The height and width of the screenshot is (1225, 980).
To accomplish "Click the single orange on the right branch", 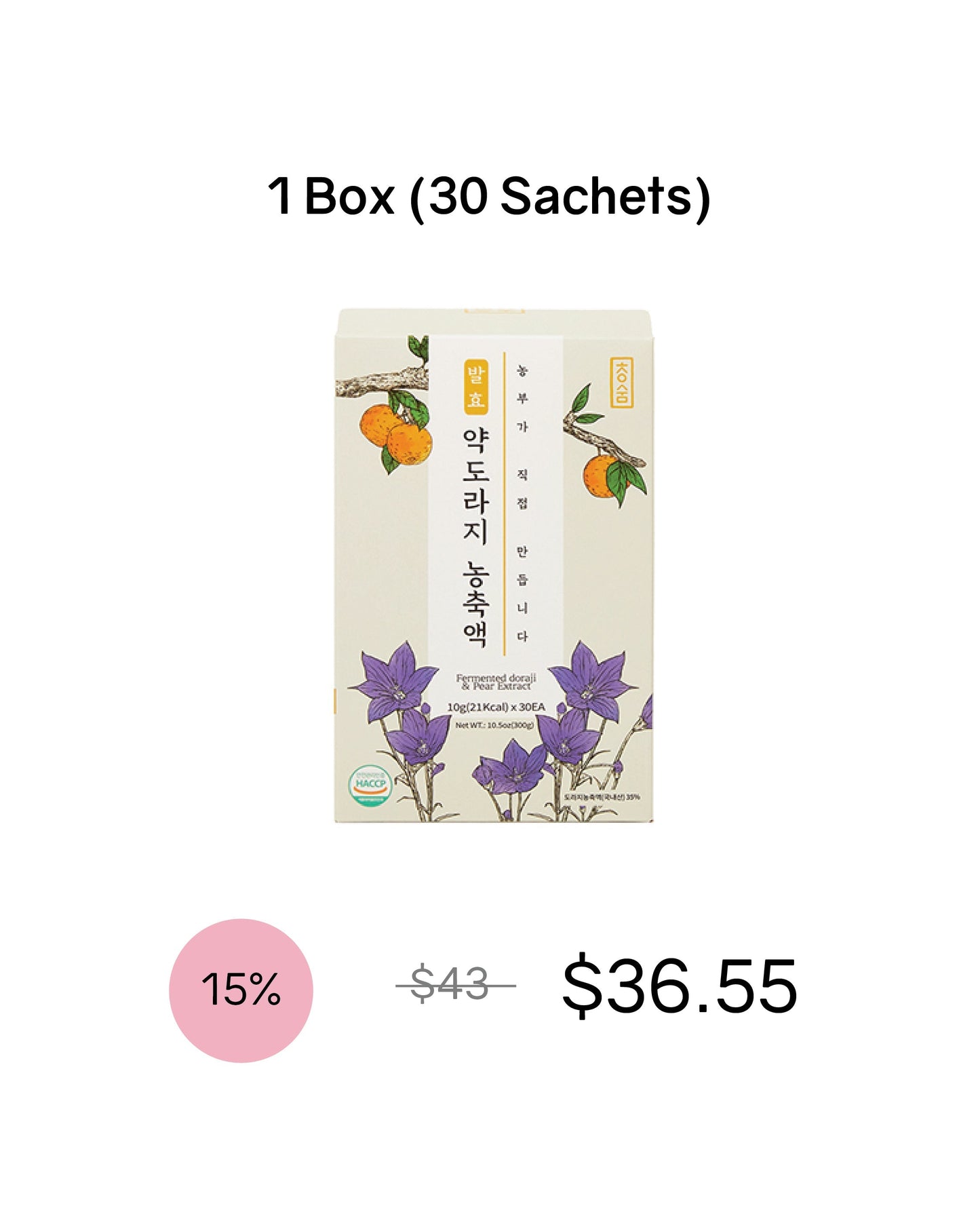I will (603, 478).
